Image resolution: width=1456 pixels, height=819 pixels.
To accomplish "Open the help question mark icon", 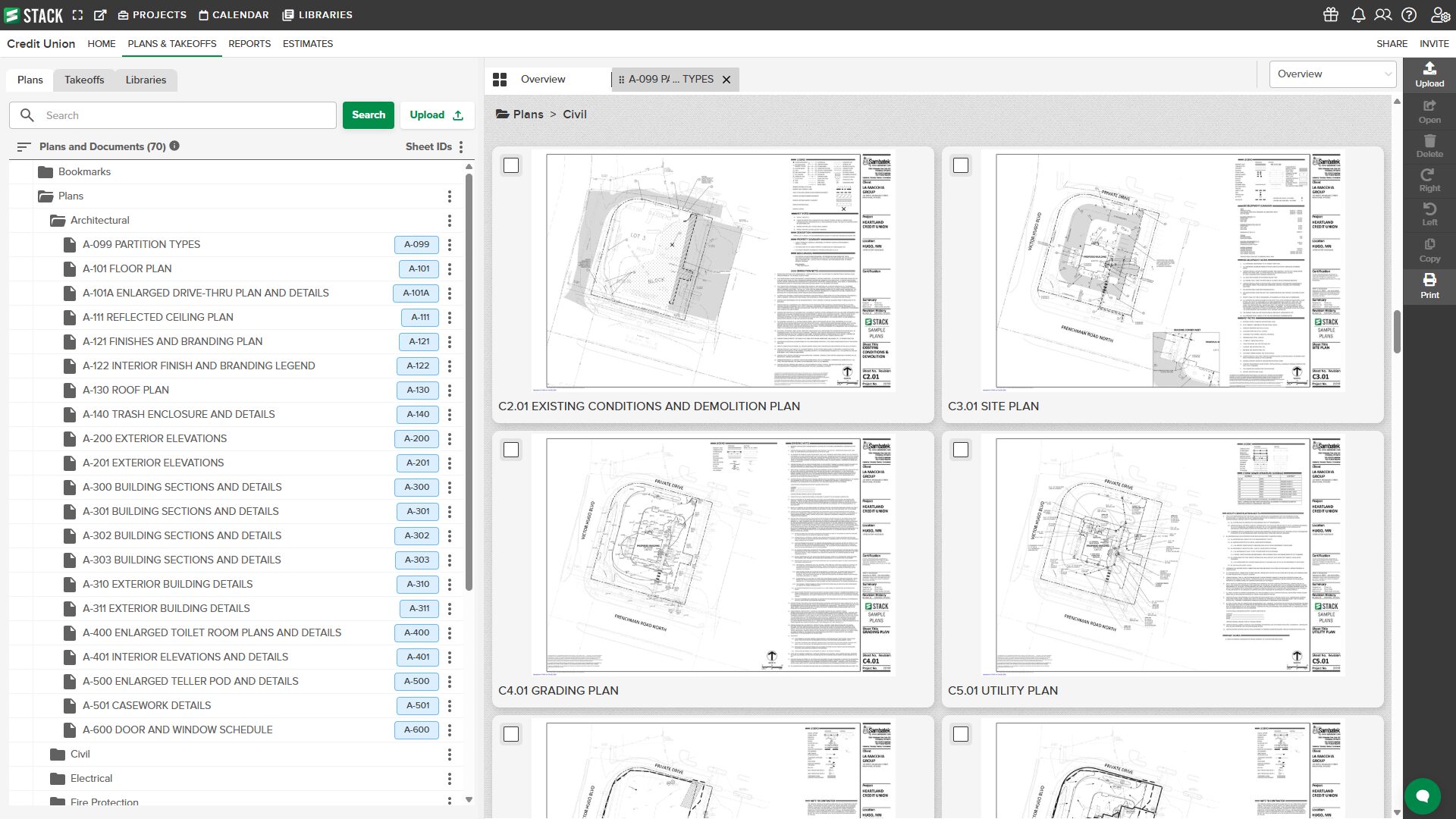I will pyautogui.click(x=1409, y=15).
